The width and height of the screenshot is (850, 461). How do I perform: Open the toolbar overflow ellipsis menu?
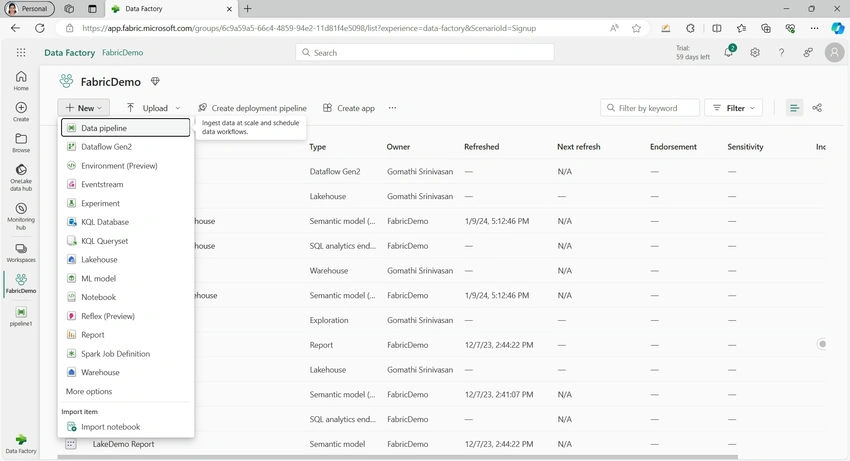coord(392,108)
